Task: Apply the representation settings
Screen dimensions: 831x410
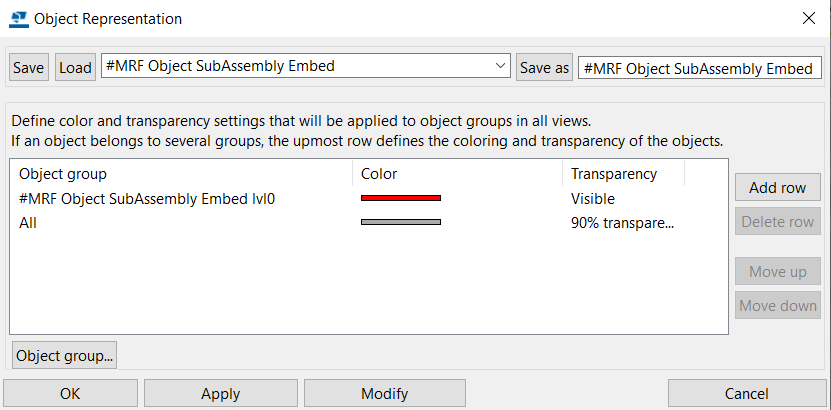Action: 220,394
